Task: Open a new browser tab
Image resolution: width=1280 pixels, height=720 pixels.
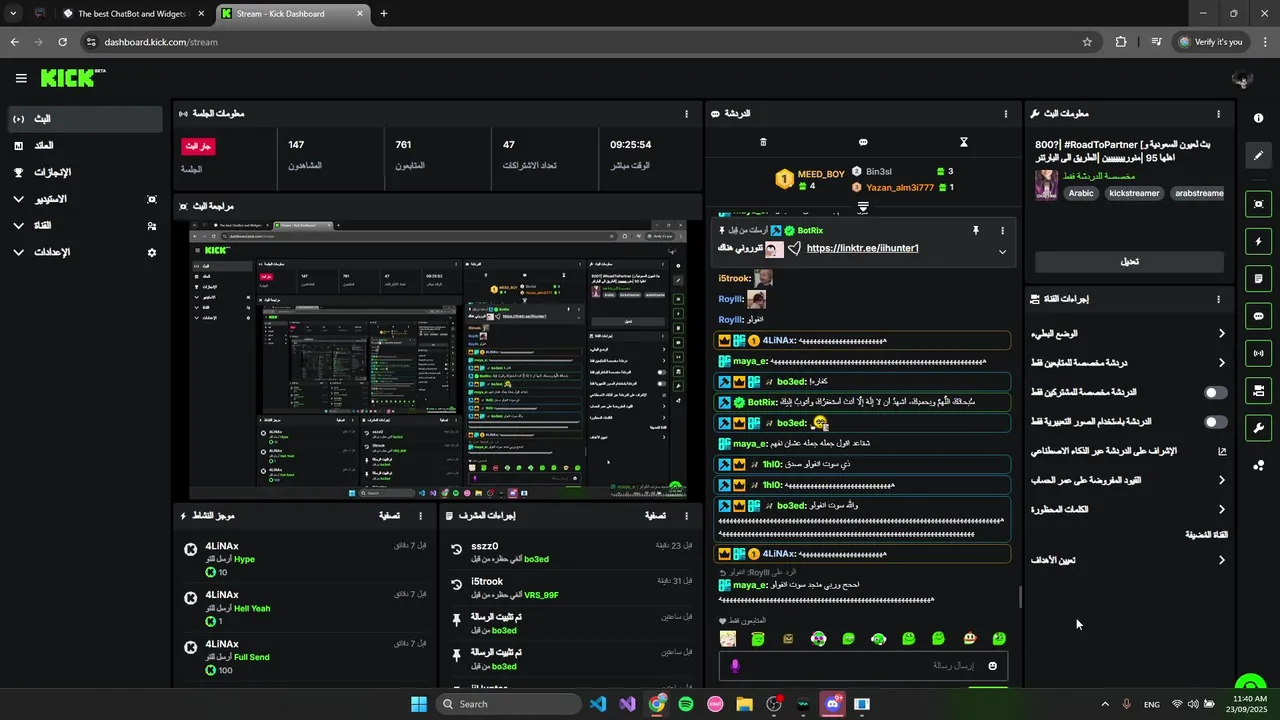Action: (x=384, y=14)
